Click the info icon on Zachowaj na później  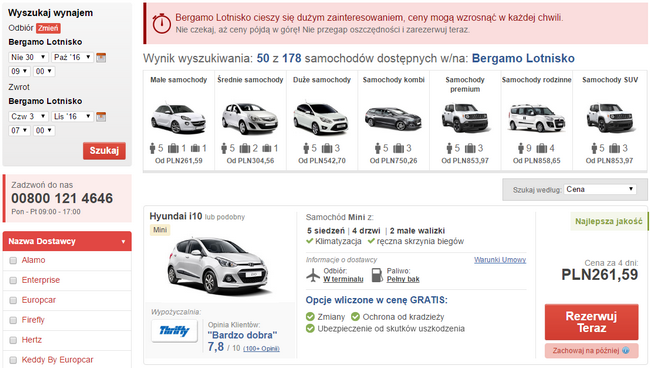pyautogui.click(x=625, y=351)
